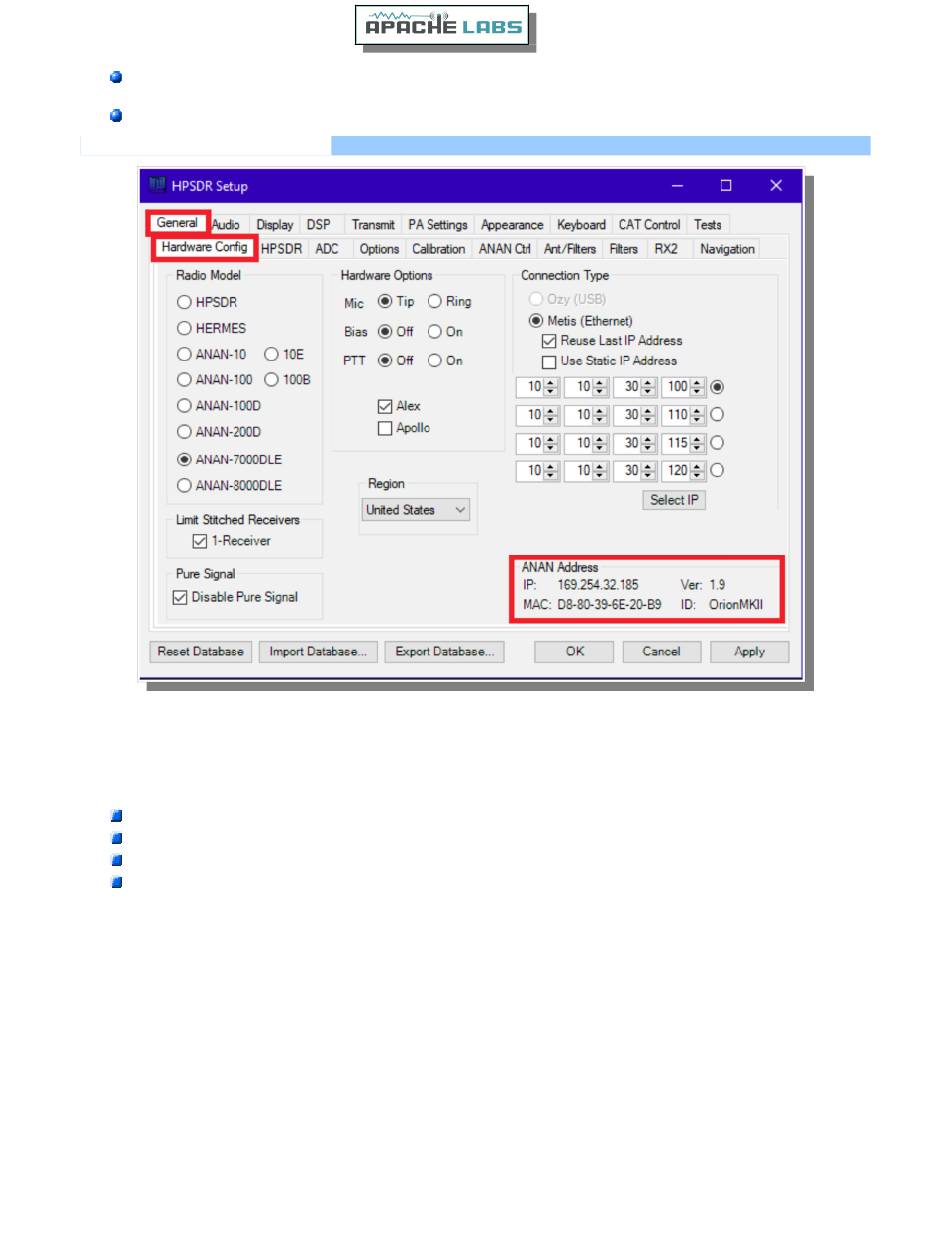Open the Navigation sub-tab
The width and height of the screenshot is (950, 1237).
[728, 249]
